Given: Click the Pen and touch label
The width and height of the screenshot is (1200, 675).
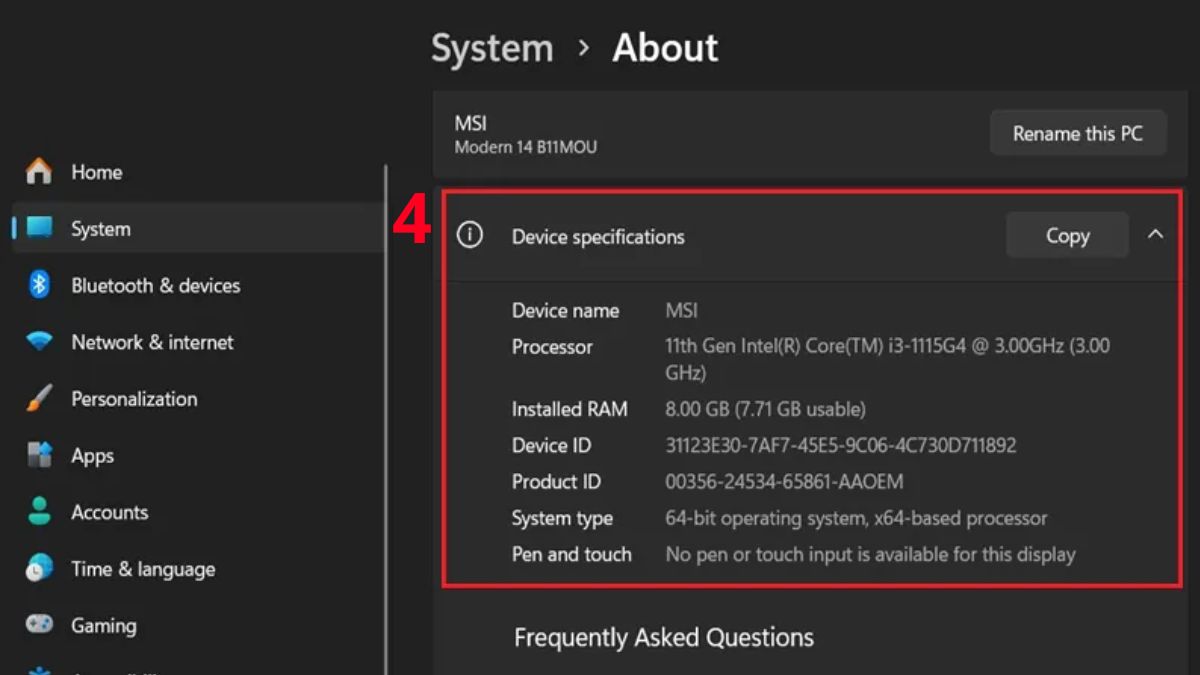Looking at the screenshot, I should (572, 554).
